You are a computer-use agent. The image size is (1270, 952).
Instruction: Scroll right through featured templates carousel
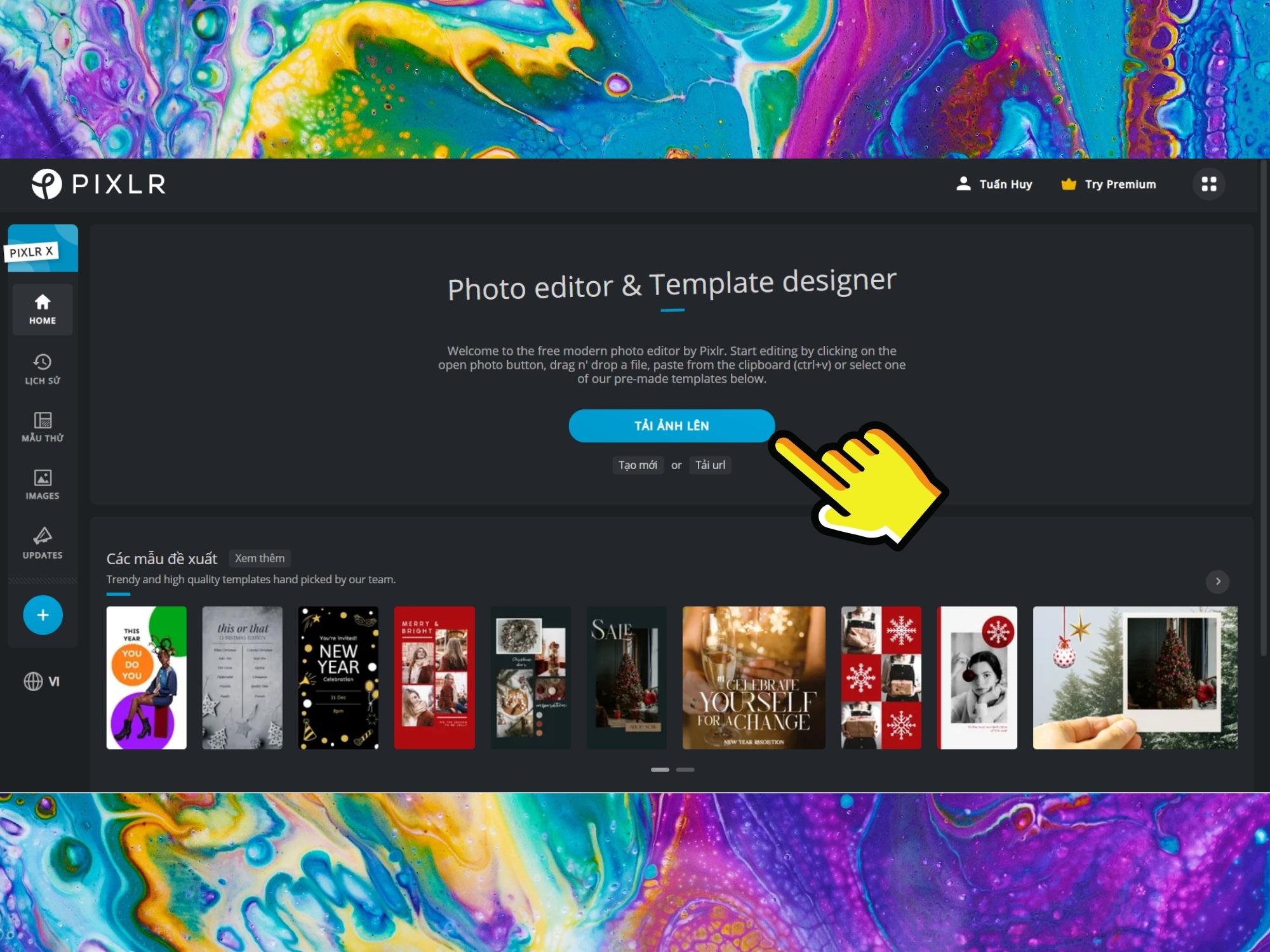pos(1218,581)
